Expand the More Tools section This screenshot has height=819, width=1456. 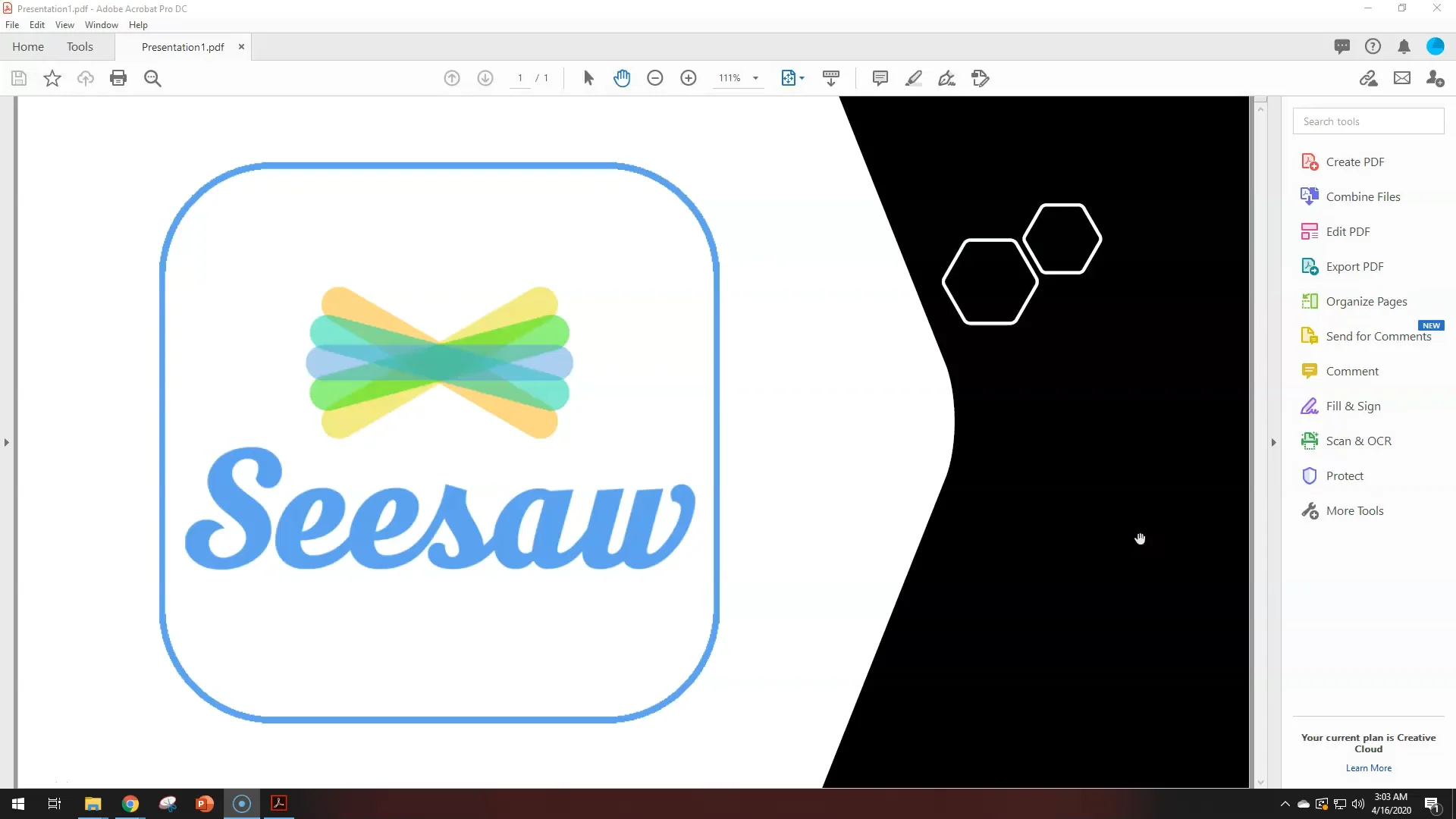click(1355, 510)
